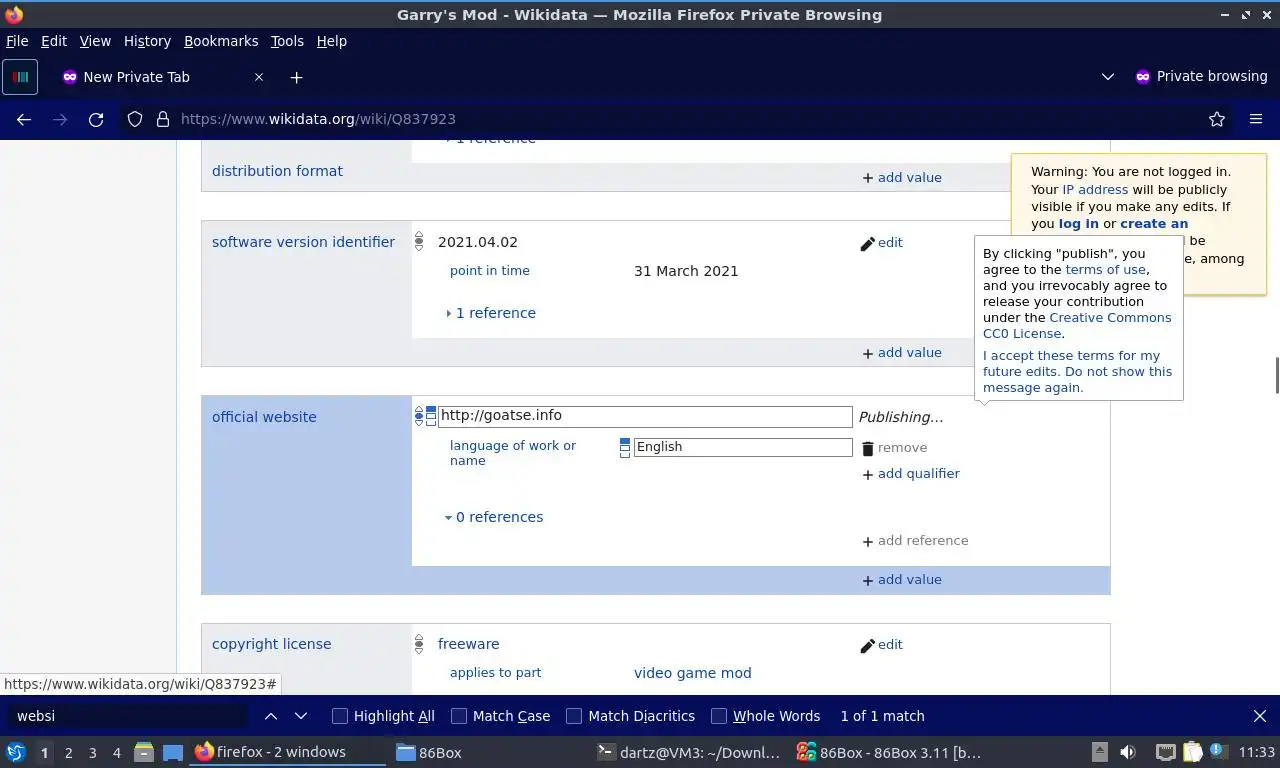Viewport: 1280px width, 768px height.
Task: Focus the English language input field
Action: point(743,447)
